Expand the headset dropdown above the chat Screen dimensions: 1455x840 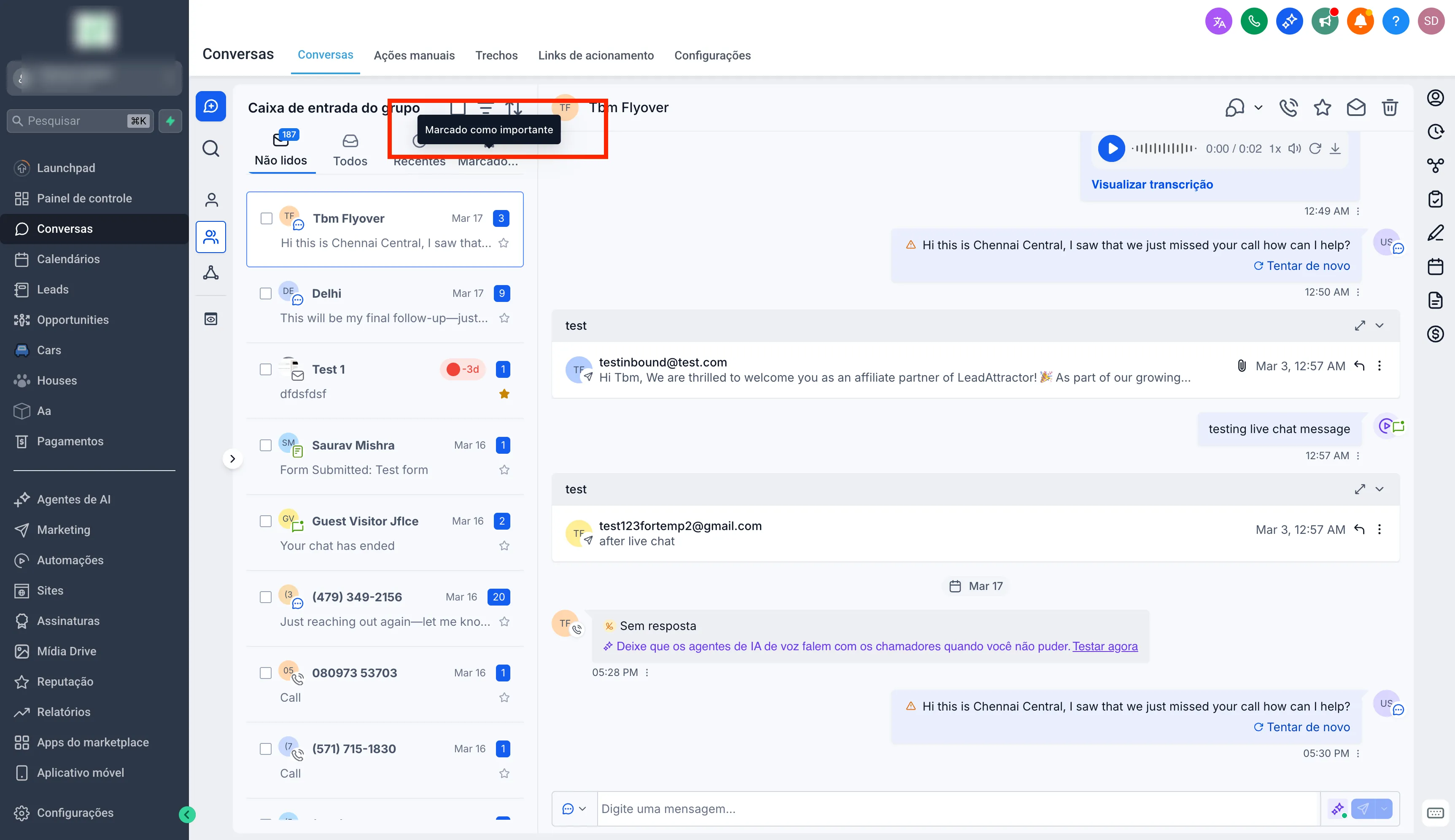point(1258,107)
